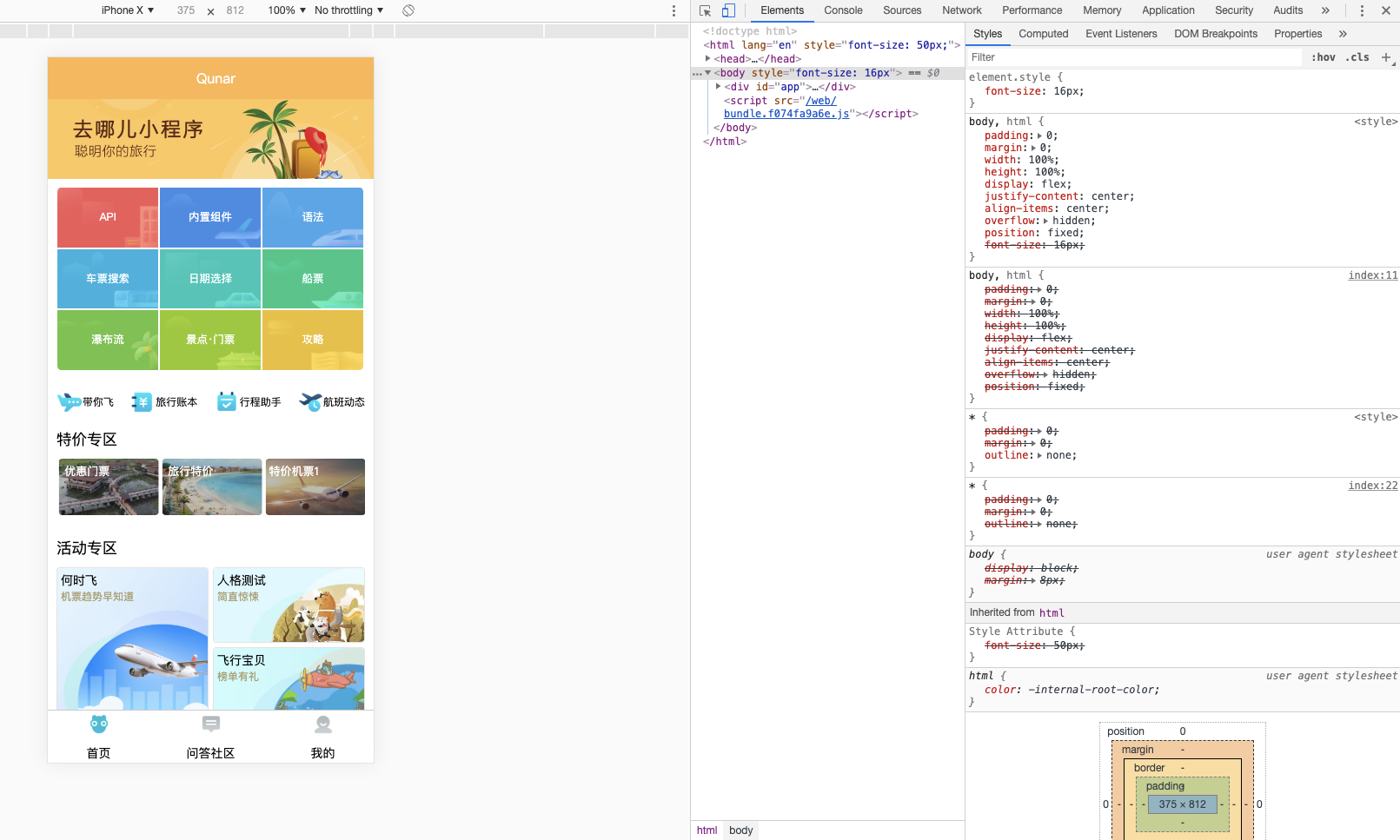The image size is (1400, 840).
Task: Open the iPhone X device dropdown
Action: pos(127,10)
